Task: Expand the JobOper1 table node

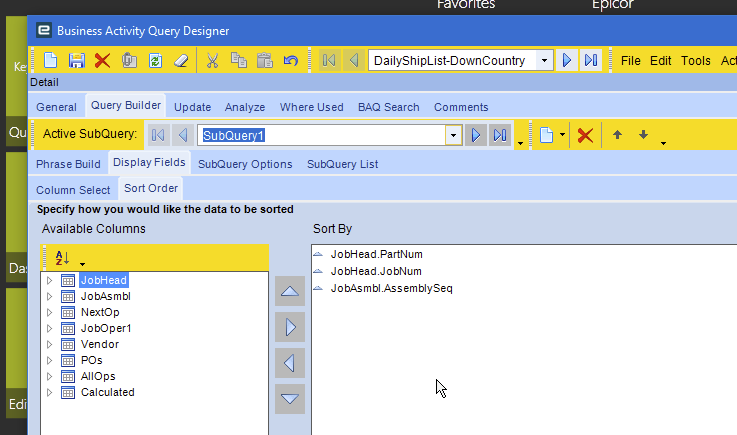Action: click(49, 329)
